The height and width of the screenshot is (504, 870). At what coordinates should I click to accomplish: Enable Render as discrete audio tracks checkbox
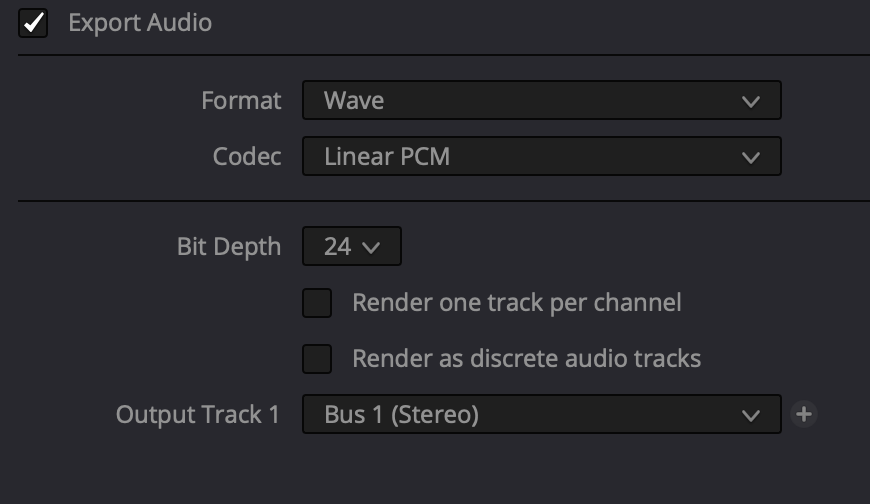(317, 359)
